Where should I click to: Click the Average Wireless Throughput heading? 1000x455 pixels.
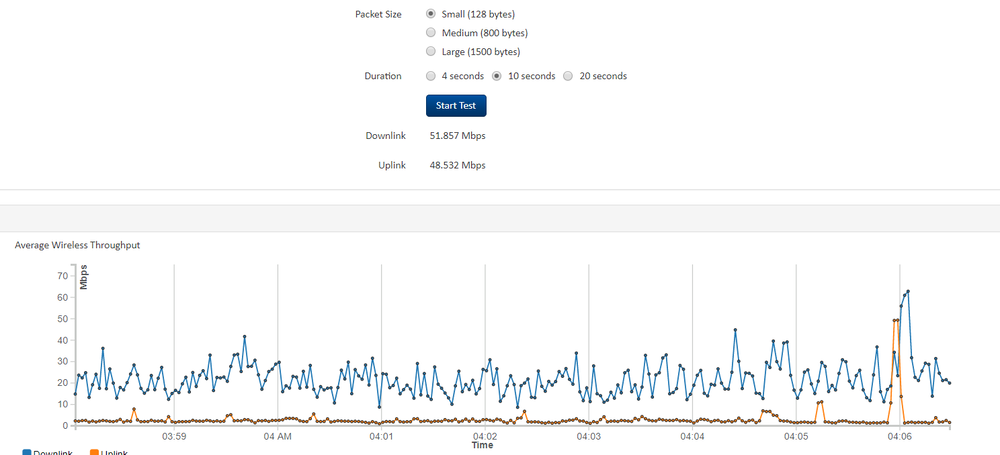(x=77, y=244)
